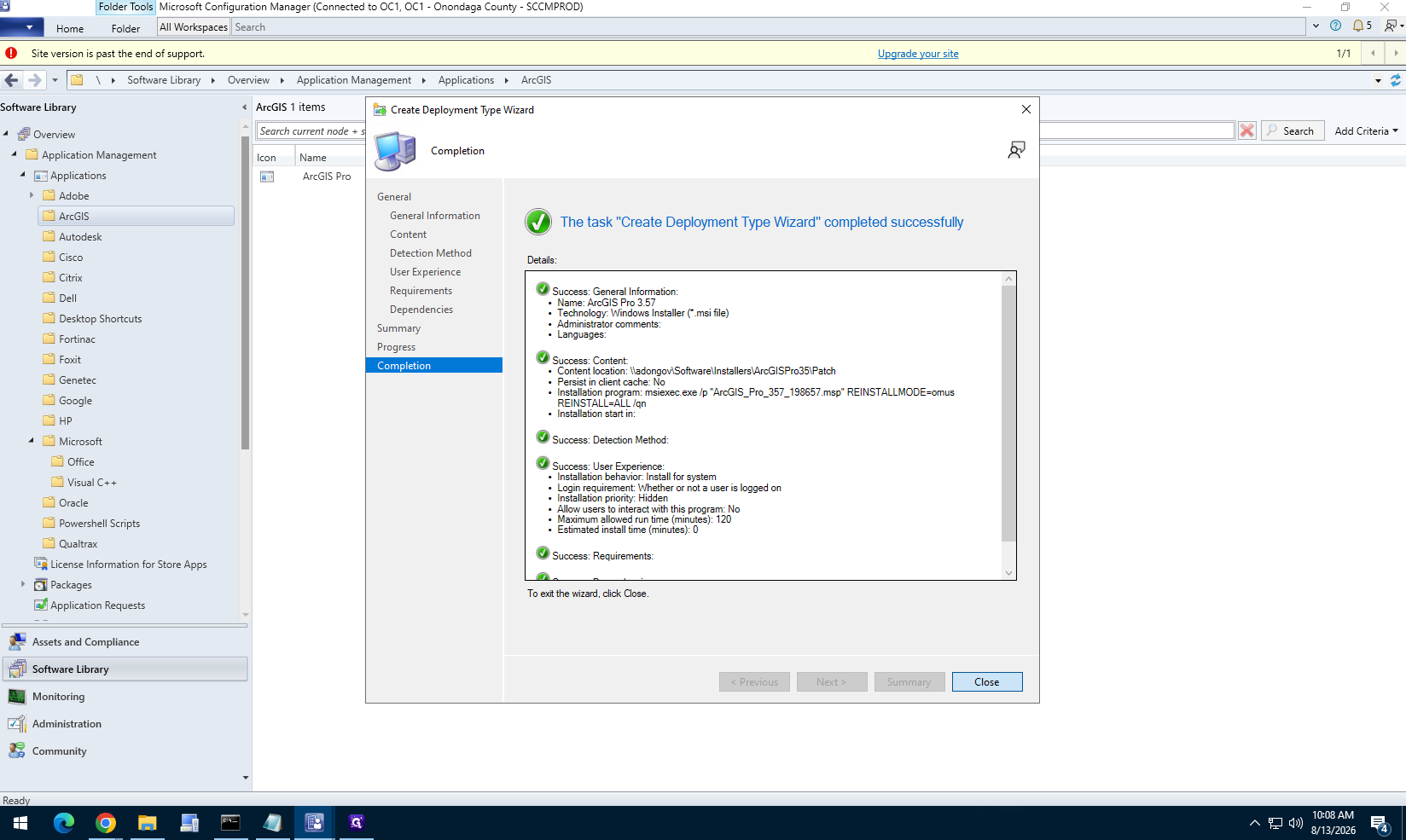Select the Packages node icon in the tree

click(x=40, y=585)
